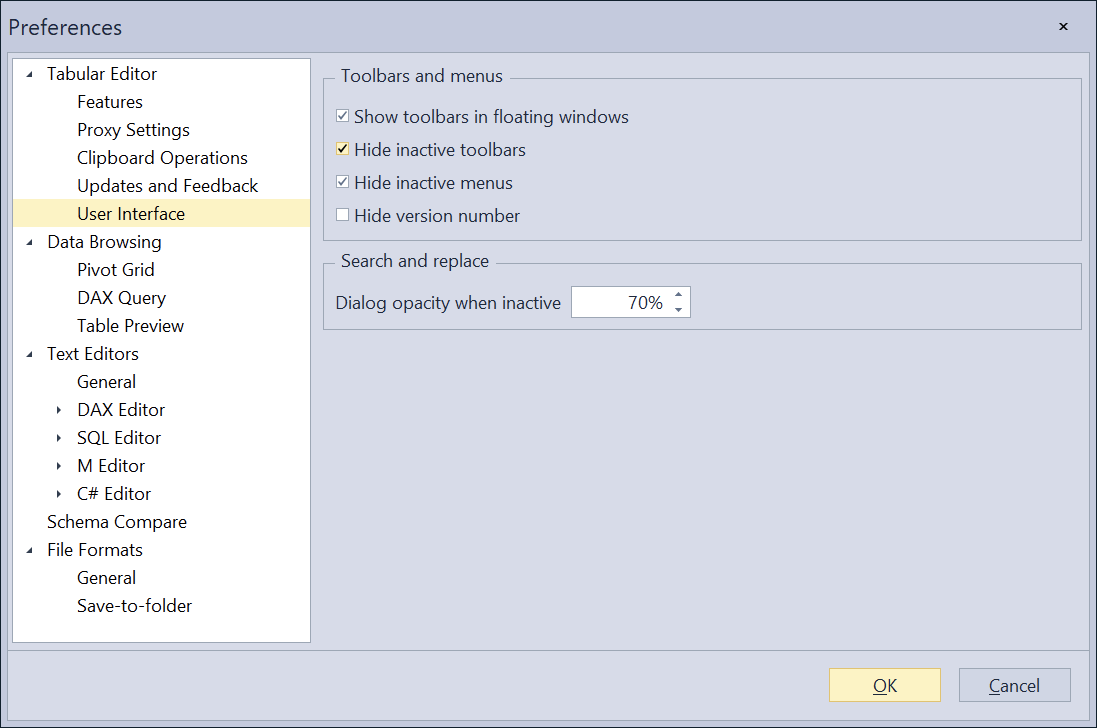Open the Save-to-folder settings

point(134,605)
